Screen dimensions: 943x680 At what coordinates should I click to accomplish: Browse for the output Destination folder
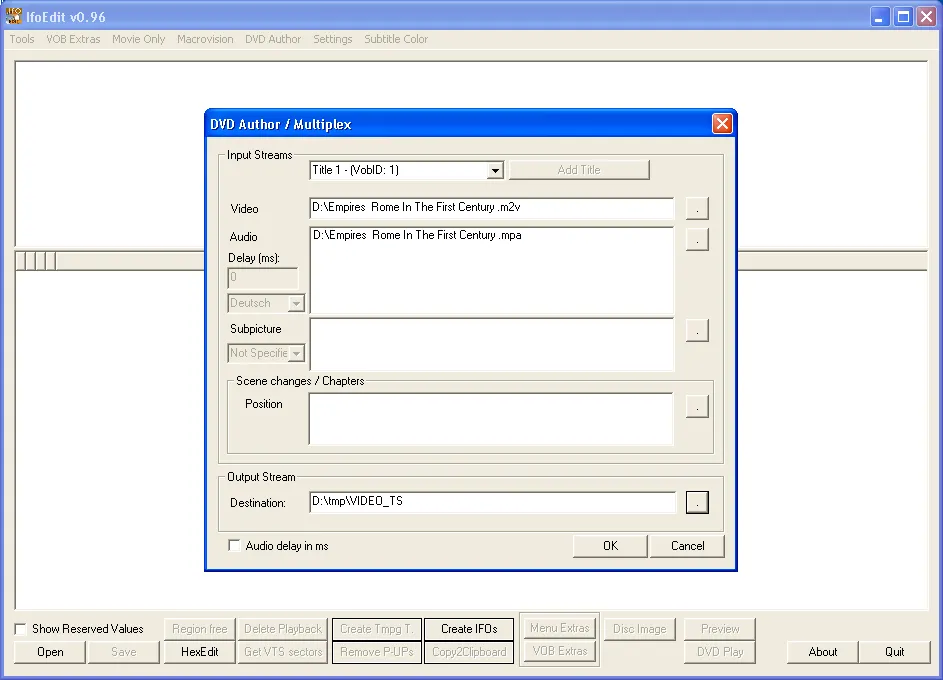click(x=697, y=503)
